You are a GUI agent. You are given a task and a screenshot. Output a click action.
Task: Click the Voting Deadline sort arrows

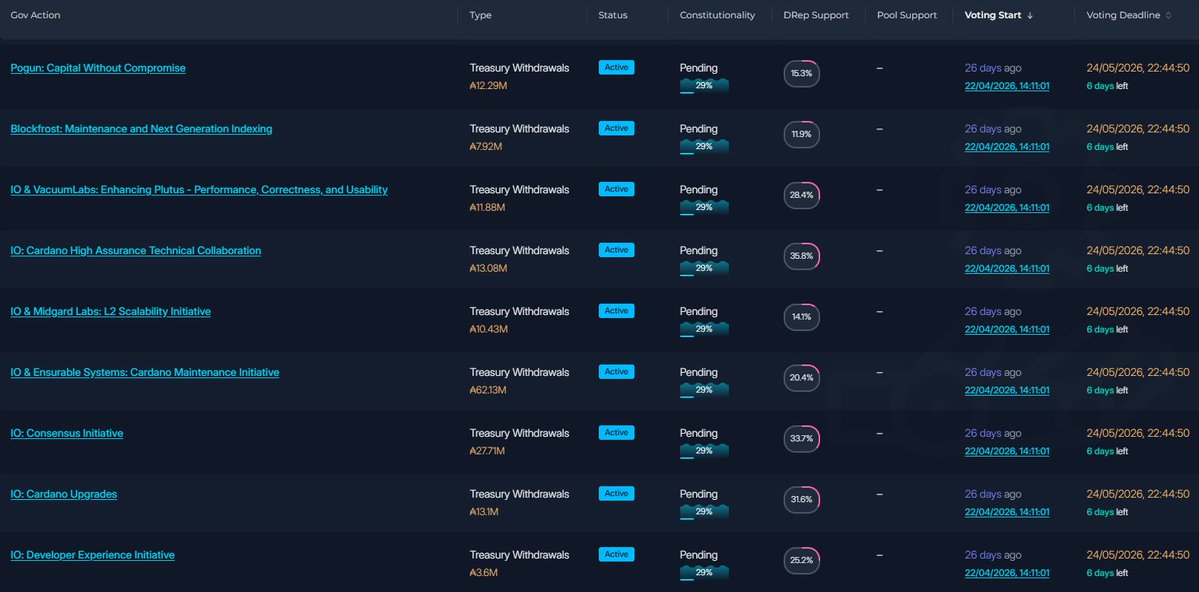[x=1168, y=15]
